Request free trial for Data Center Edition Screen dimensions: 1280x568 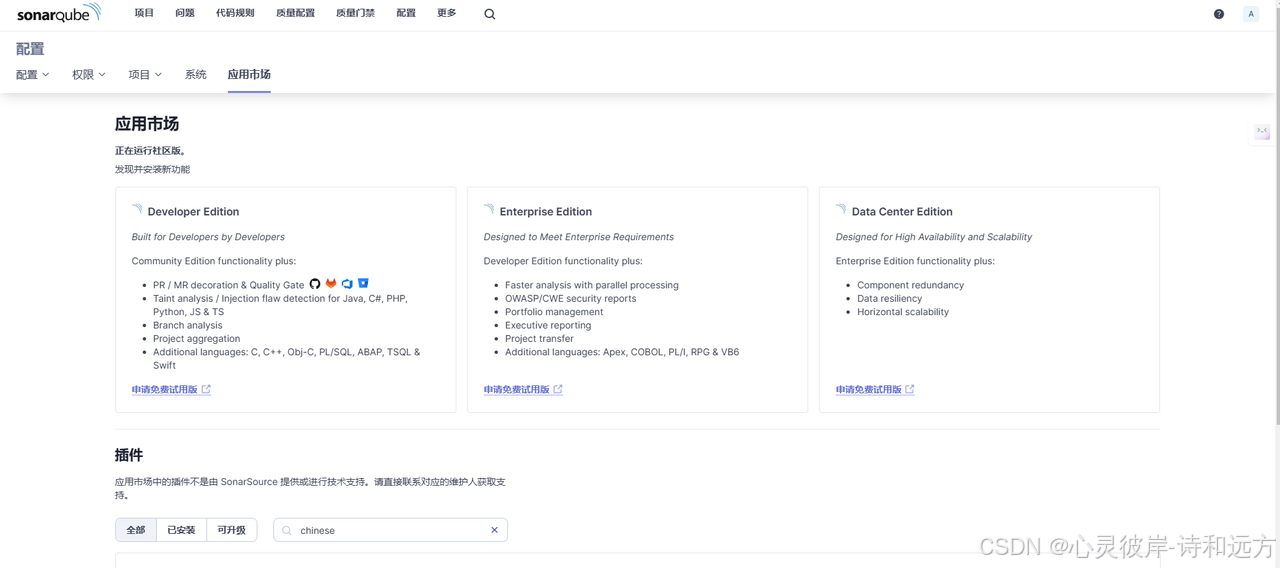tap(875, 389)
